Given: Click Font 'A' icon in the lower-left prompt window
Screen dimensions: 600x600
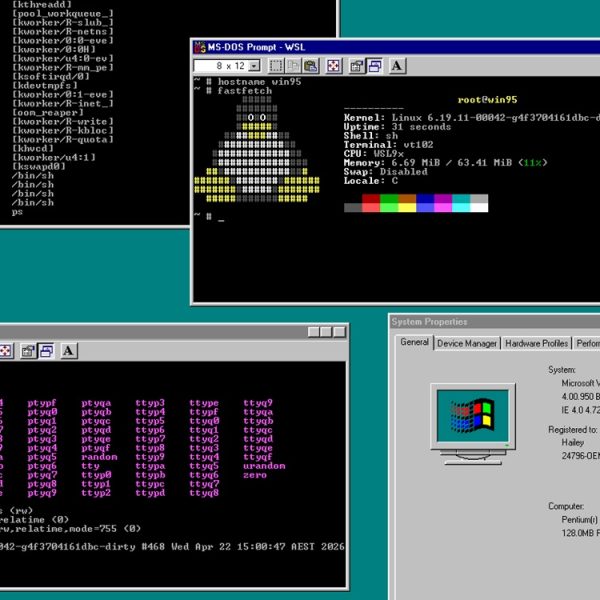Looking at the screenshot, I should tap(69, 351).
